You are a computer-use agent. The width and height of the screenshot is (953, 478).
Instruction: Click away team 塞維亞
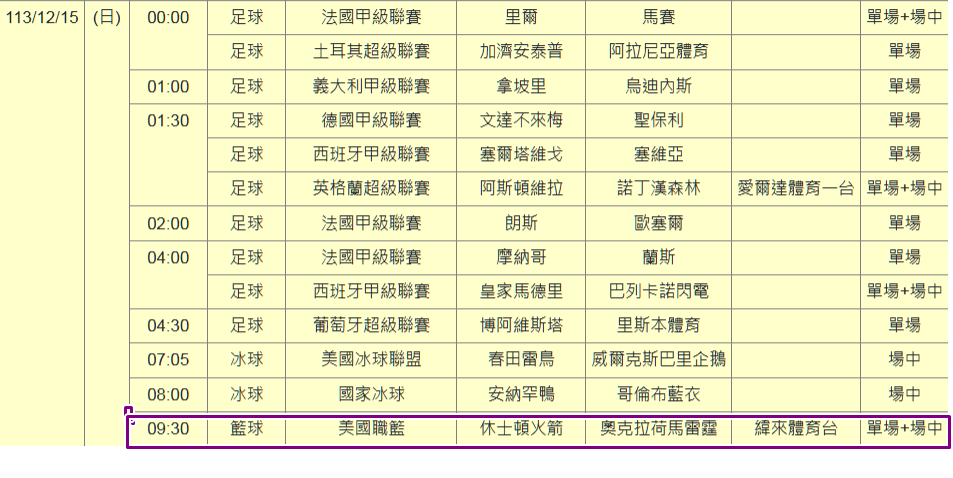pos(658,154)
